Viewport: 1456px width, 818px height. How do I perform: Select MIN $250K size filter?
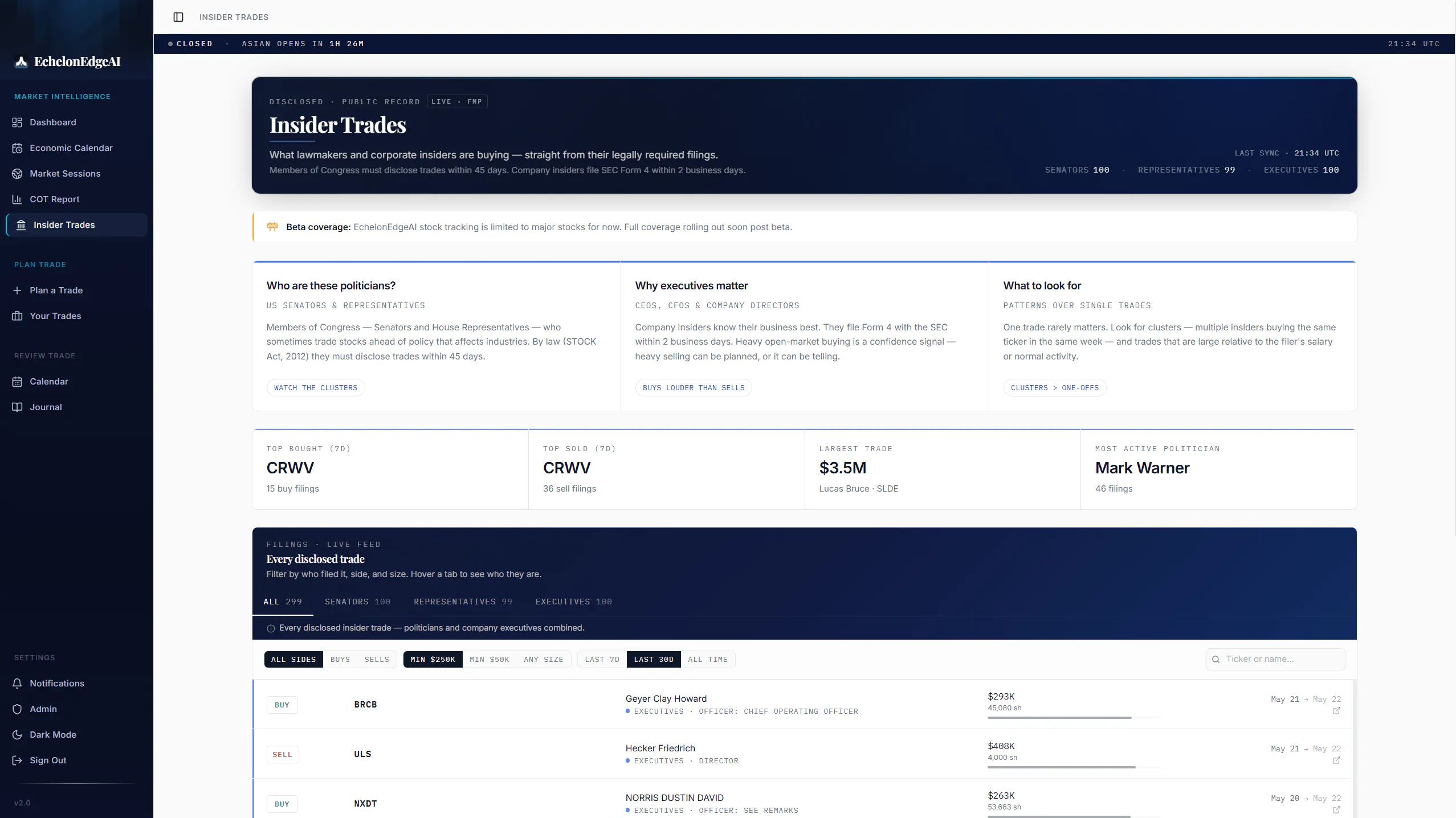(433, 660)
